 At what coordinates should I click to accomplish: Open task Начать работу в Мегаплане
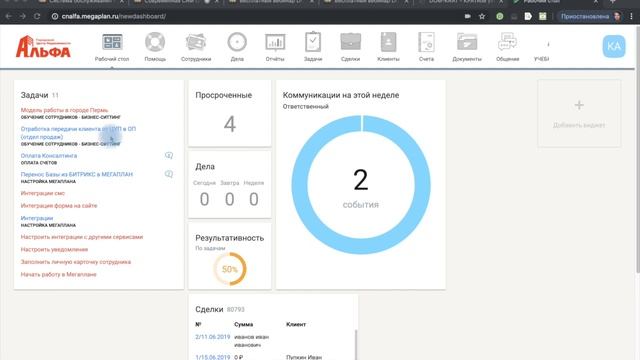click(59, 274)
